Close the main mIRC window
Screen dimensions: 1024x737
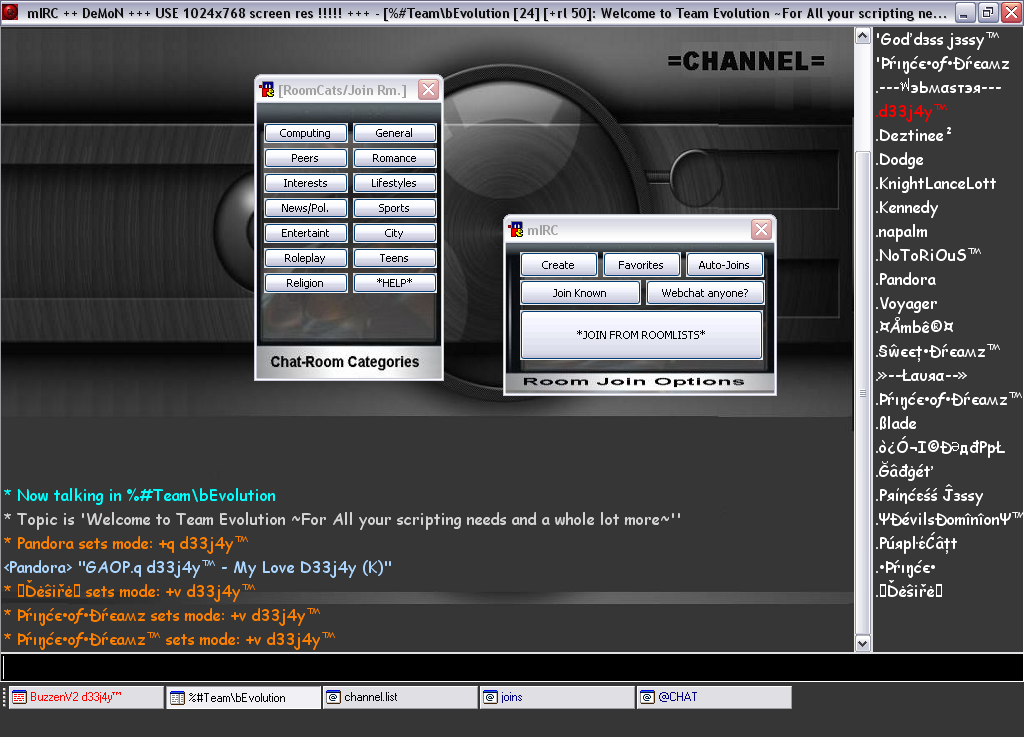pyautogui.click(x=1012, y=12)
